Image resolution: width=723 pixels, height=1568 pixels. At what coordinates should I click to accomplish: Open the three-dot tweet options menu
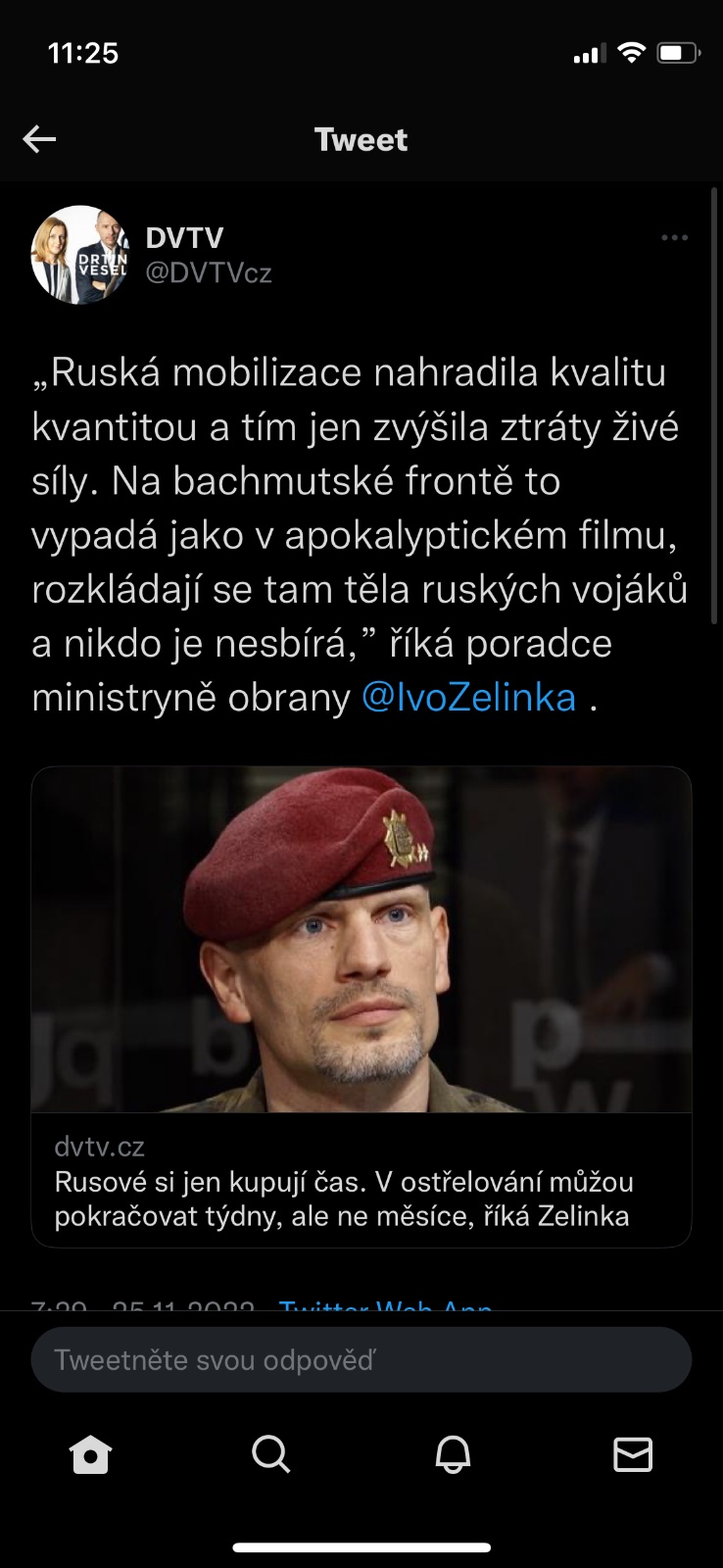674,237
